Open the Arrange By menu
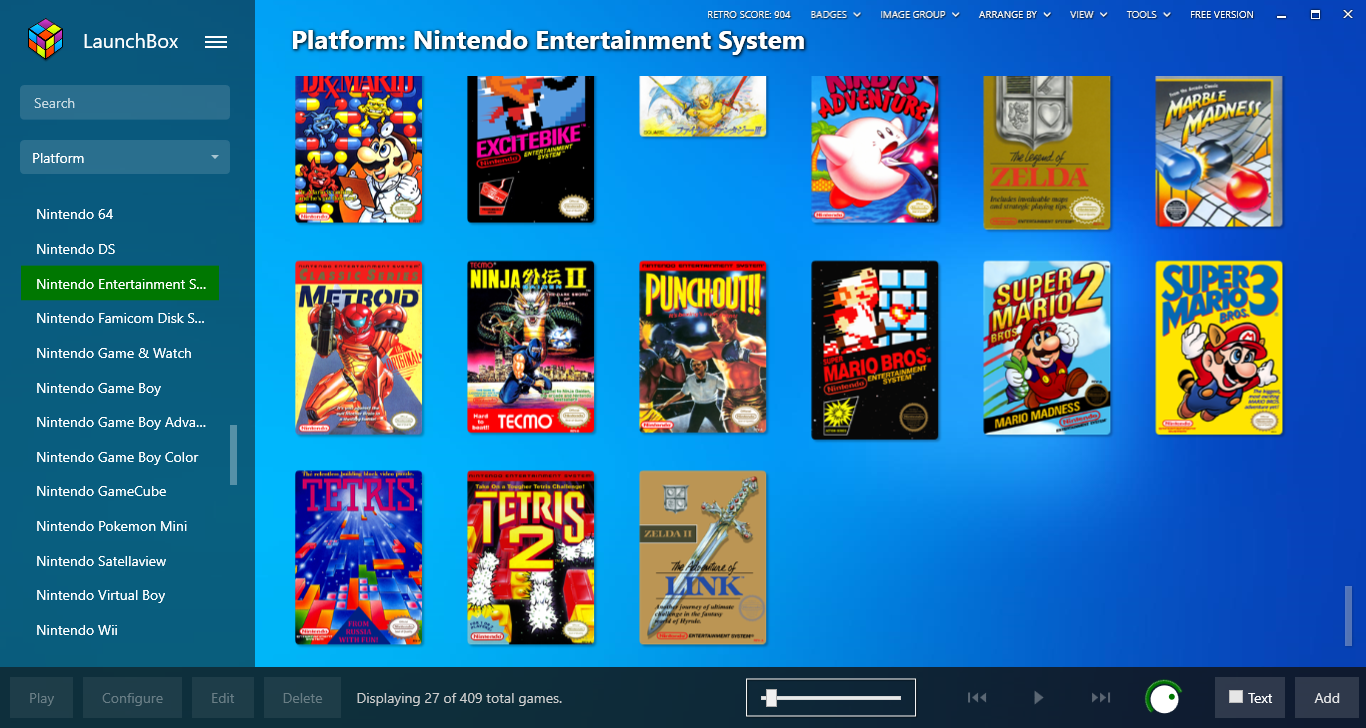 (x=1014, y=15)
